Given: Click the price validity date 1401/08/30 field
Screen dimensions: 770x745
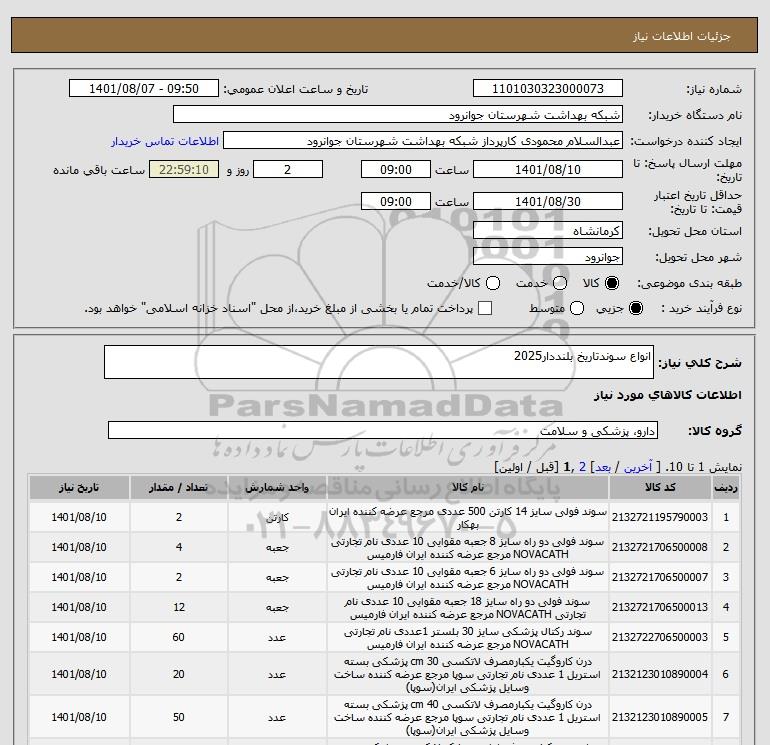Looking at the screenshot, I should tap(548, 201).
